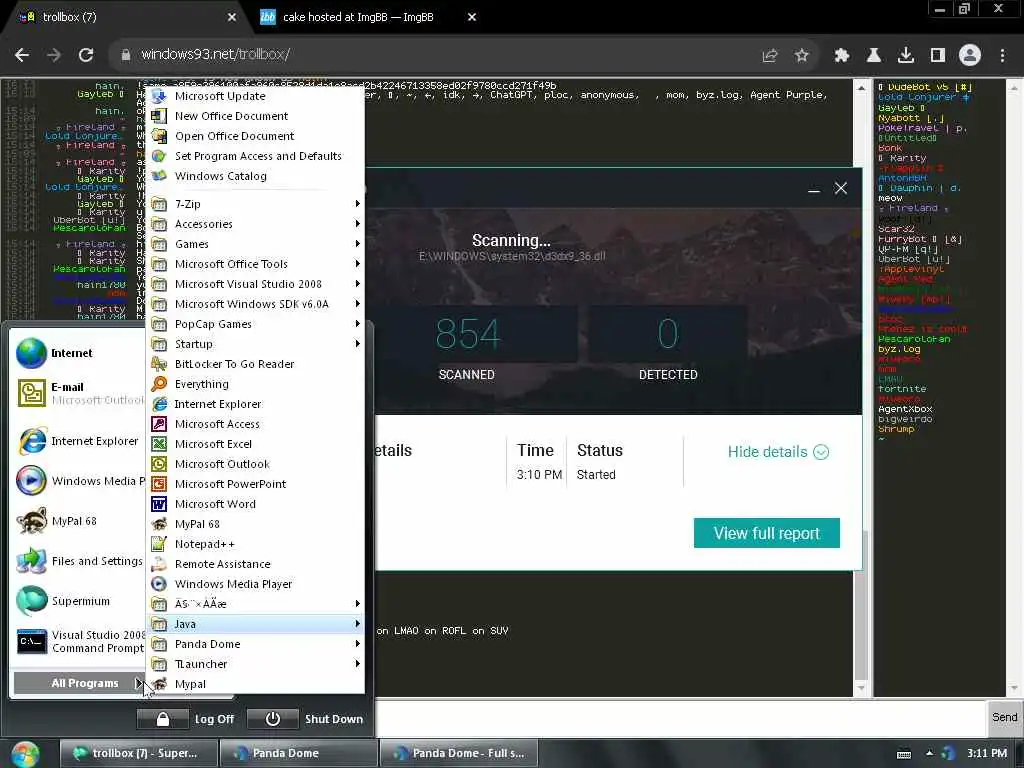Image resolution: width=1024 pixels, height=768 pixels.
Task: Expand the Startup folder
Action: (x=255, y=344)
